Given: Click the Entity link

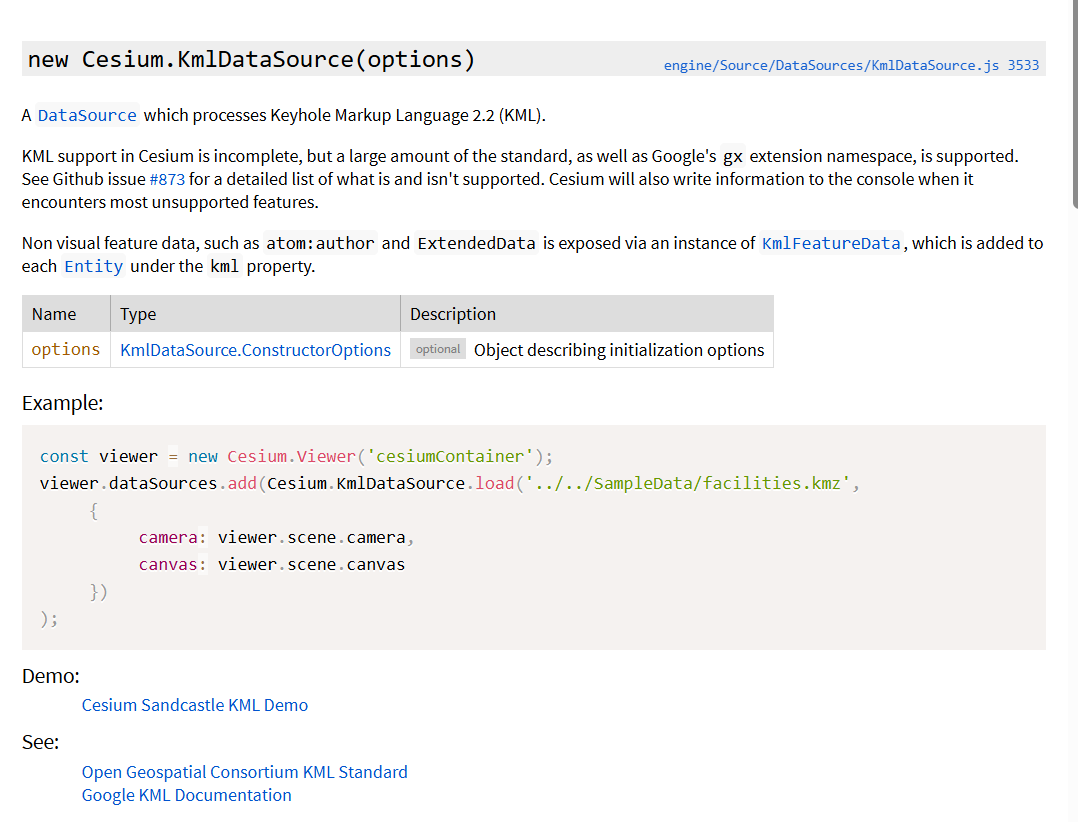Looking at the screenshot, I should tap(94, 266).
